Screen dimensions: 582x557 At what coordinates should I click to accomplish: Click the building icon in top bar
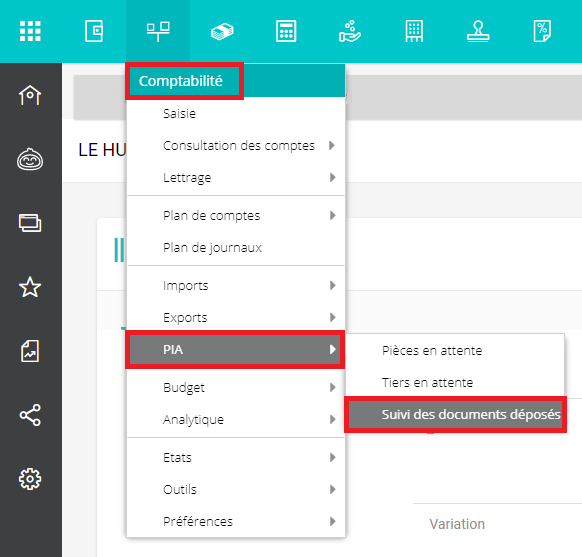414,31
